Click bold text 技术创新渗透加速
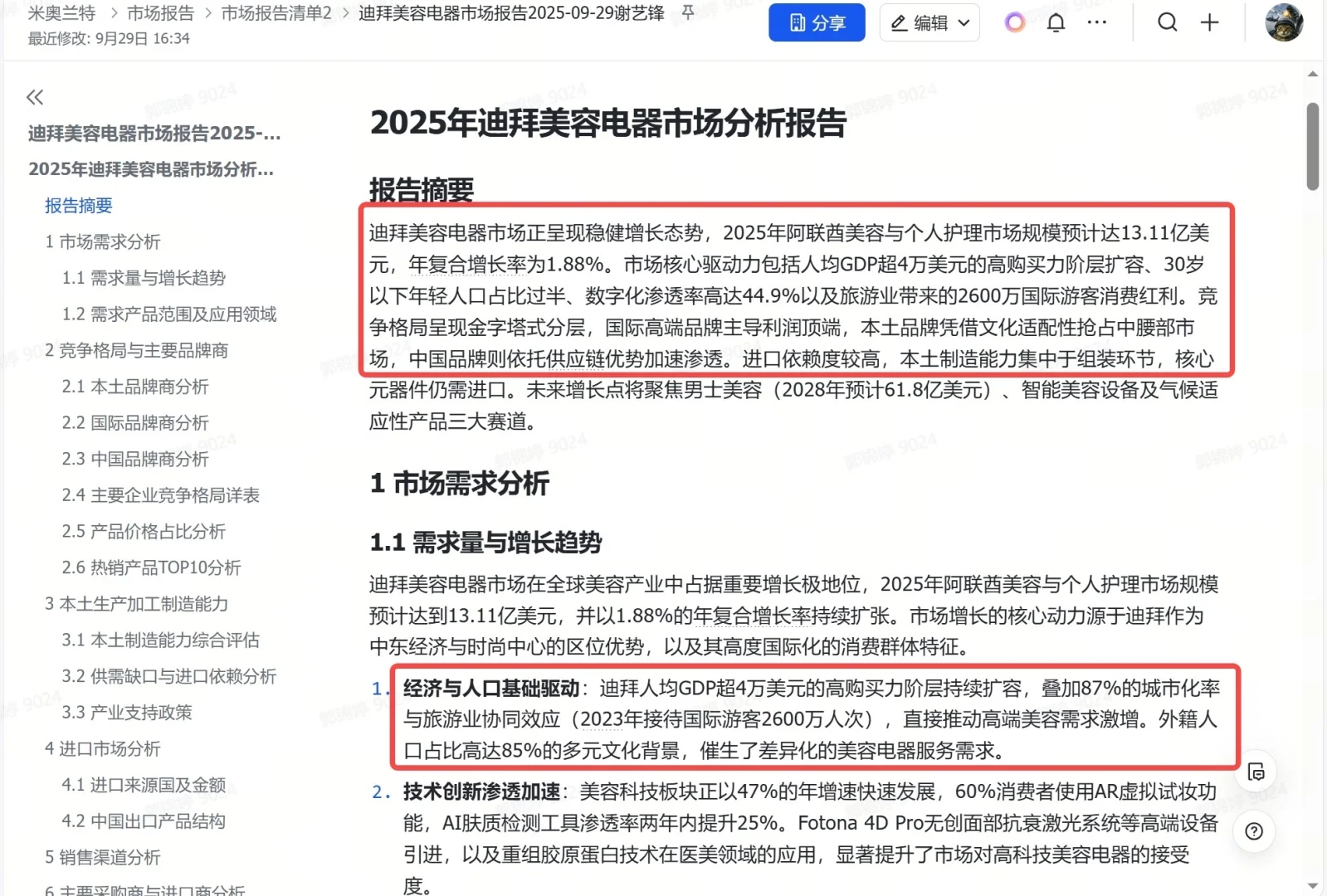This screenshot has height=896, width=1327. point(482,792)
